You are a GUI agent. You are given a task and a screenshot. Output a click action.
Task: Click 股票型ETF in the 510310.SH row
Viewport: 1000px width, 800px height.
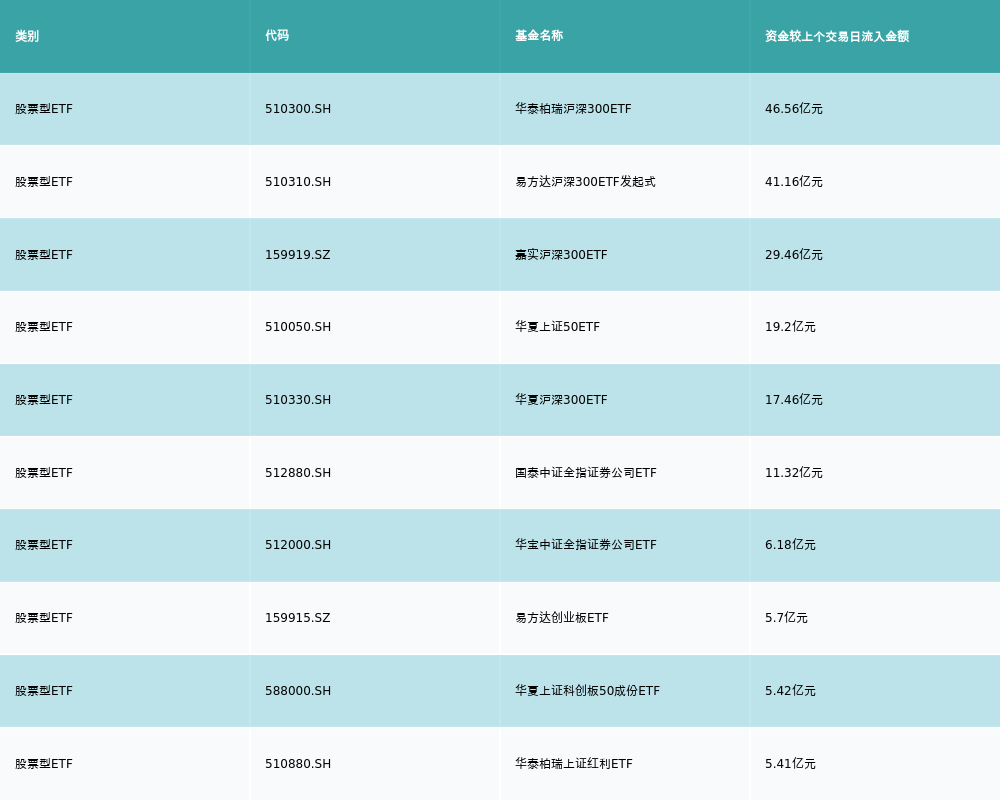[x=44, y=182]
